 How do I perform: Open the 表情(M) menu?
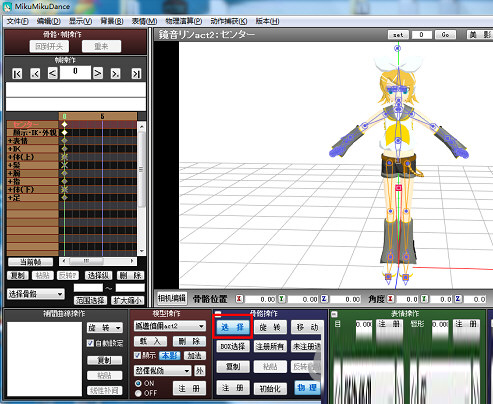(144, 21)
